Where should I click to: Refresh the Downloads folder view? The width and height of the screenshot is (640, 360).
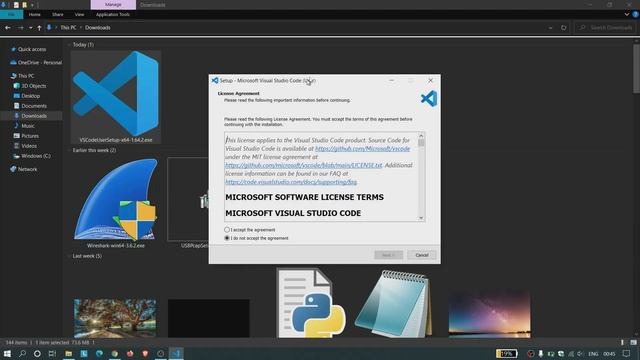[x=564, y=28]
